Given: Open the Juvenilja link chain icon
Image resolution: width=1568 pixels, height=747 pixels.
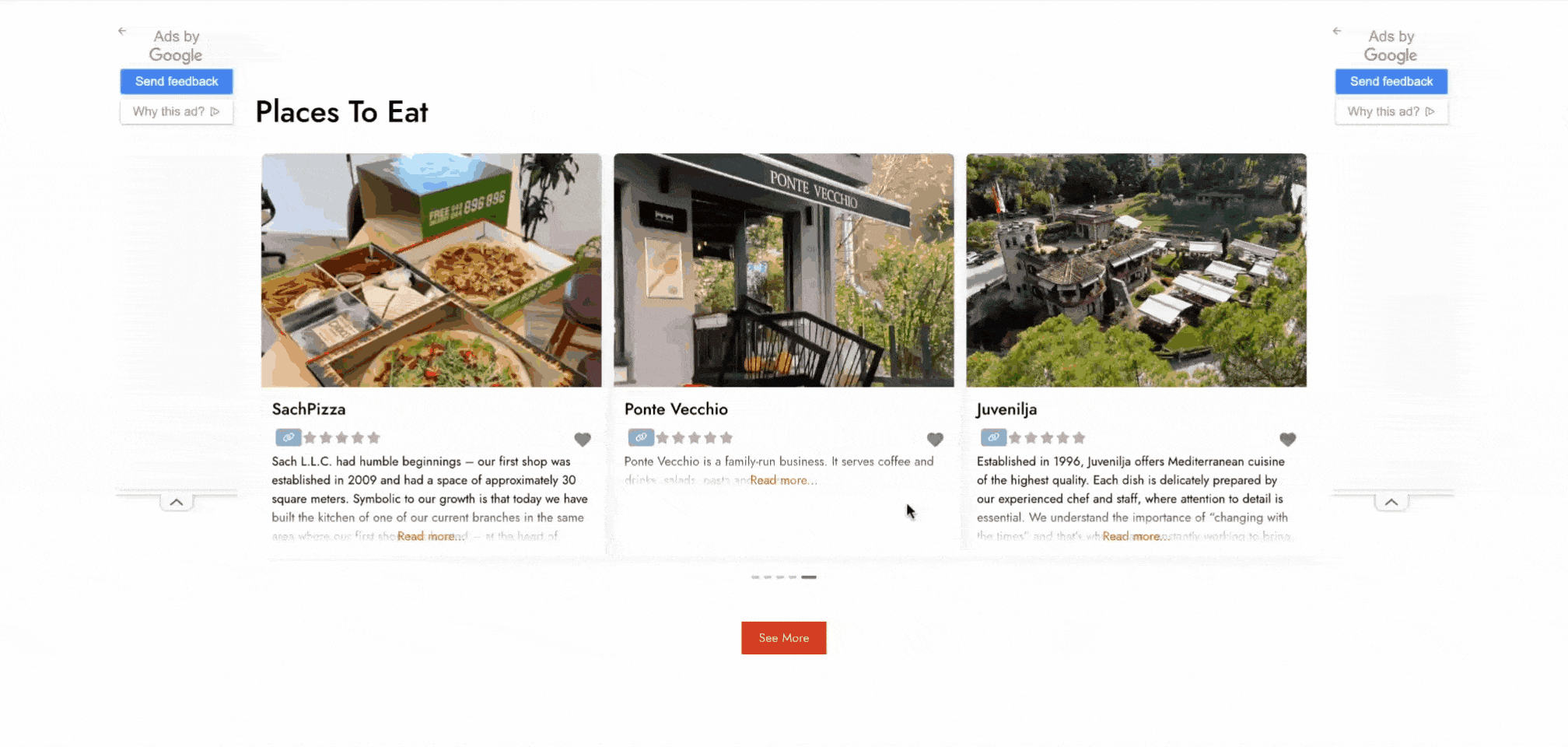Looking at the screenshot, I should 993,437.
